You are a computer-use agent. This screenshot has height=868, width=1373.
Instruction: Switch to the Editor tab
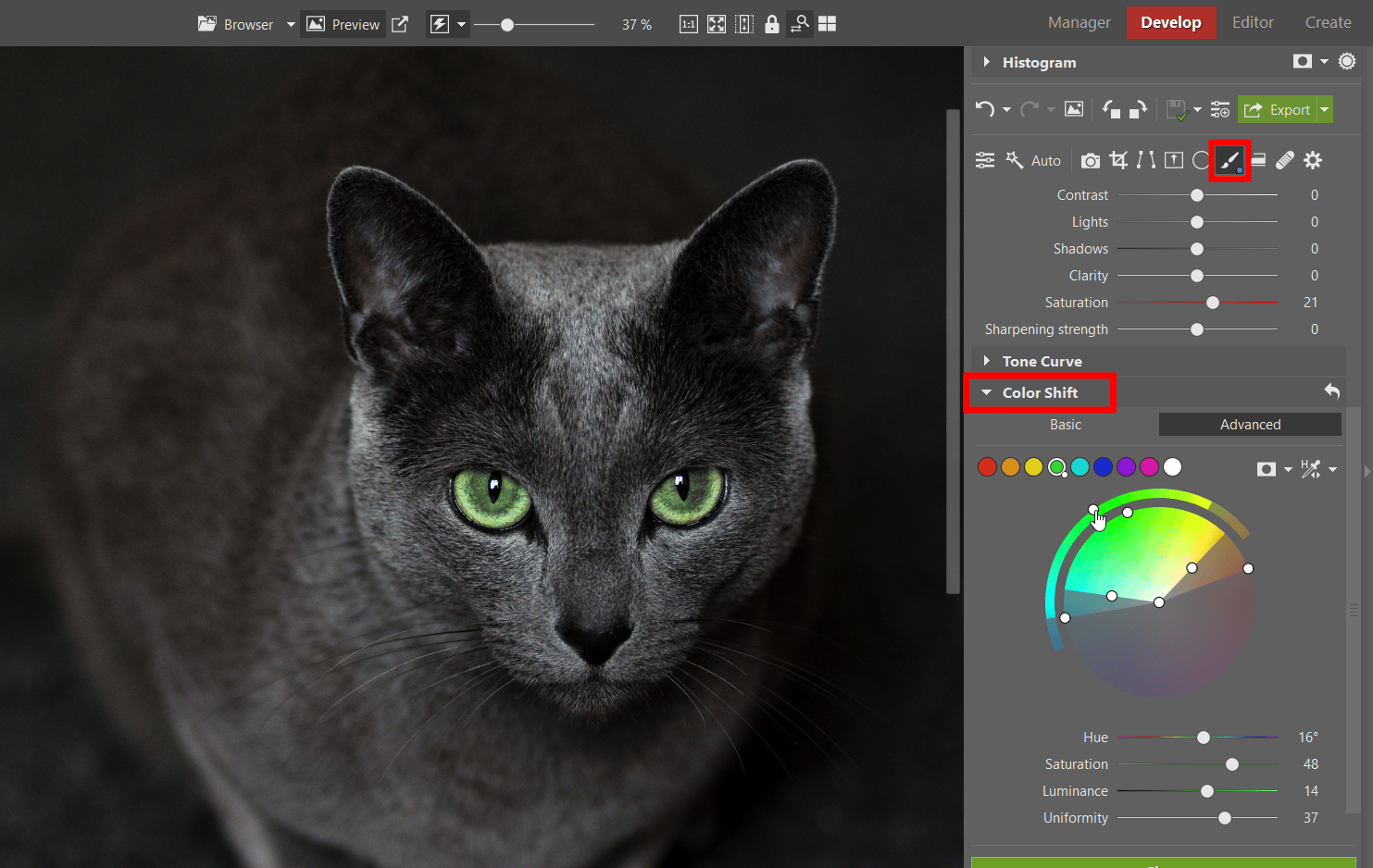pyautogui.click(x=1252, y=22)
